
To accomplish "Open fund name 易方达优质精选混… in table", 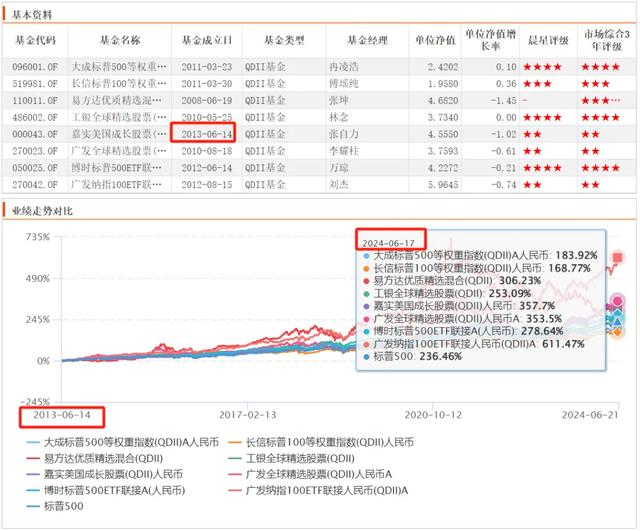I will click(x=116, y=100).
